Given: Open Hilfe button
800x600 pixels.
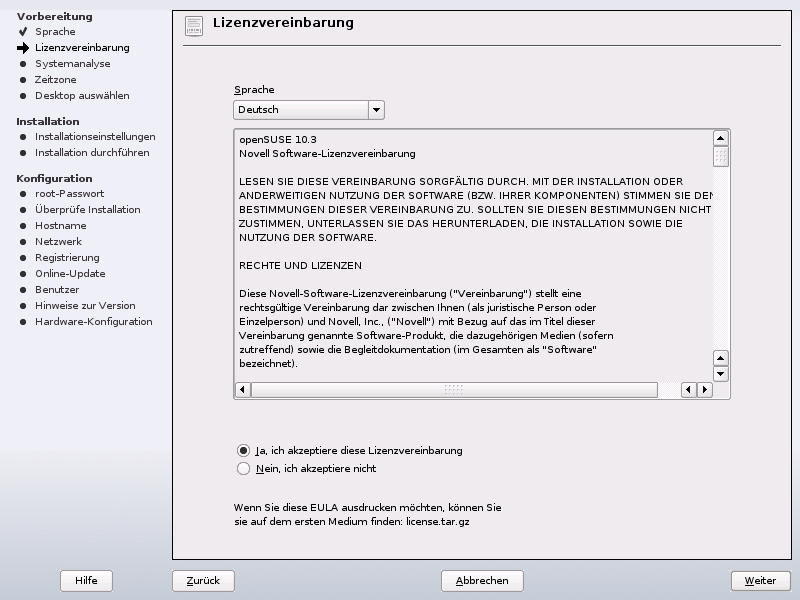Looking at the screenshot, I should 86,581.
